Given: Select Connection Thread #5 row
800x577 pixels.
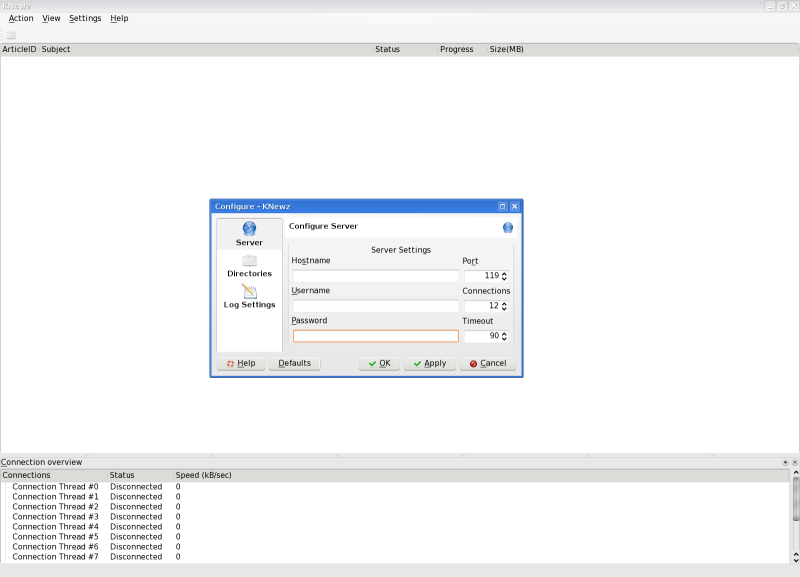Looking at the screenshot, I should 55,537.
